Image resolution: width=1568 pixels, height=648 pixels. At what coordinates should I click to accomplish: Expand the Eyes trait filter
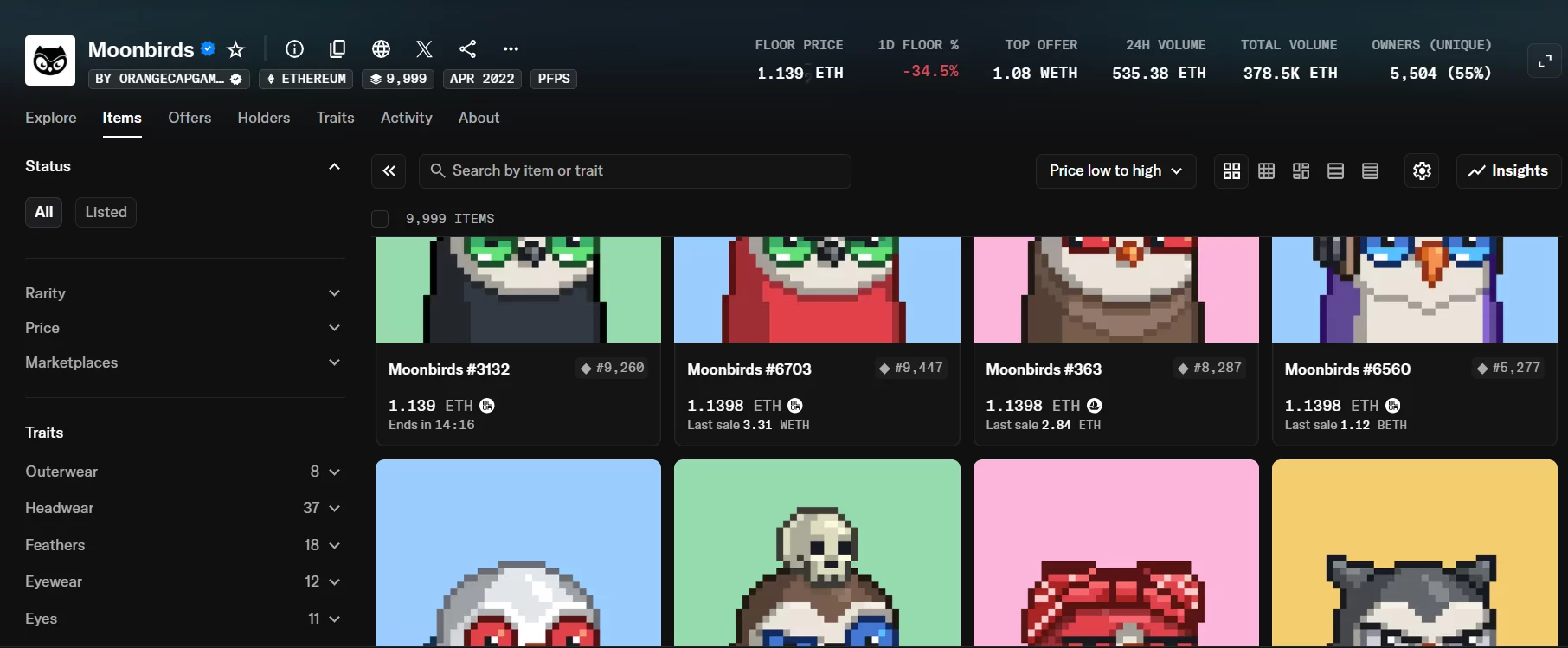[x=183, y=619]
